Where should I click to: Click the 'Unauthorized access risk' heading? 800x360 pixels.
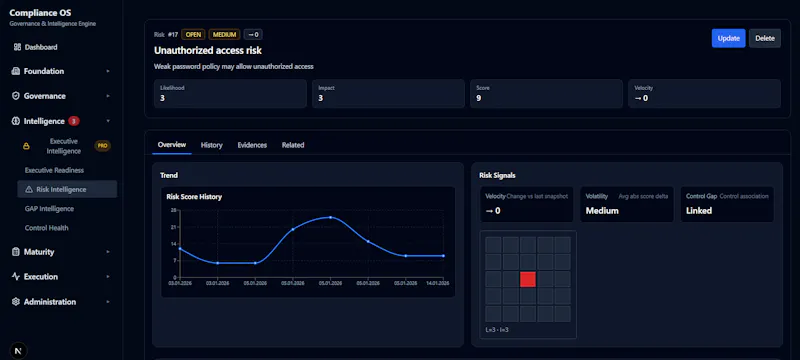tap(208, 50)
